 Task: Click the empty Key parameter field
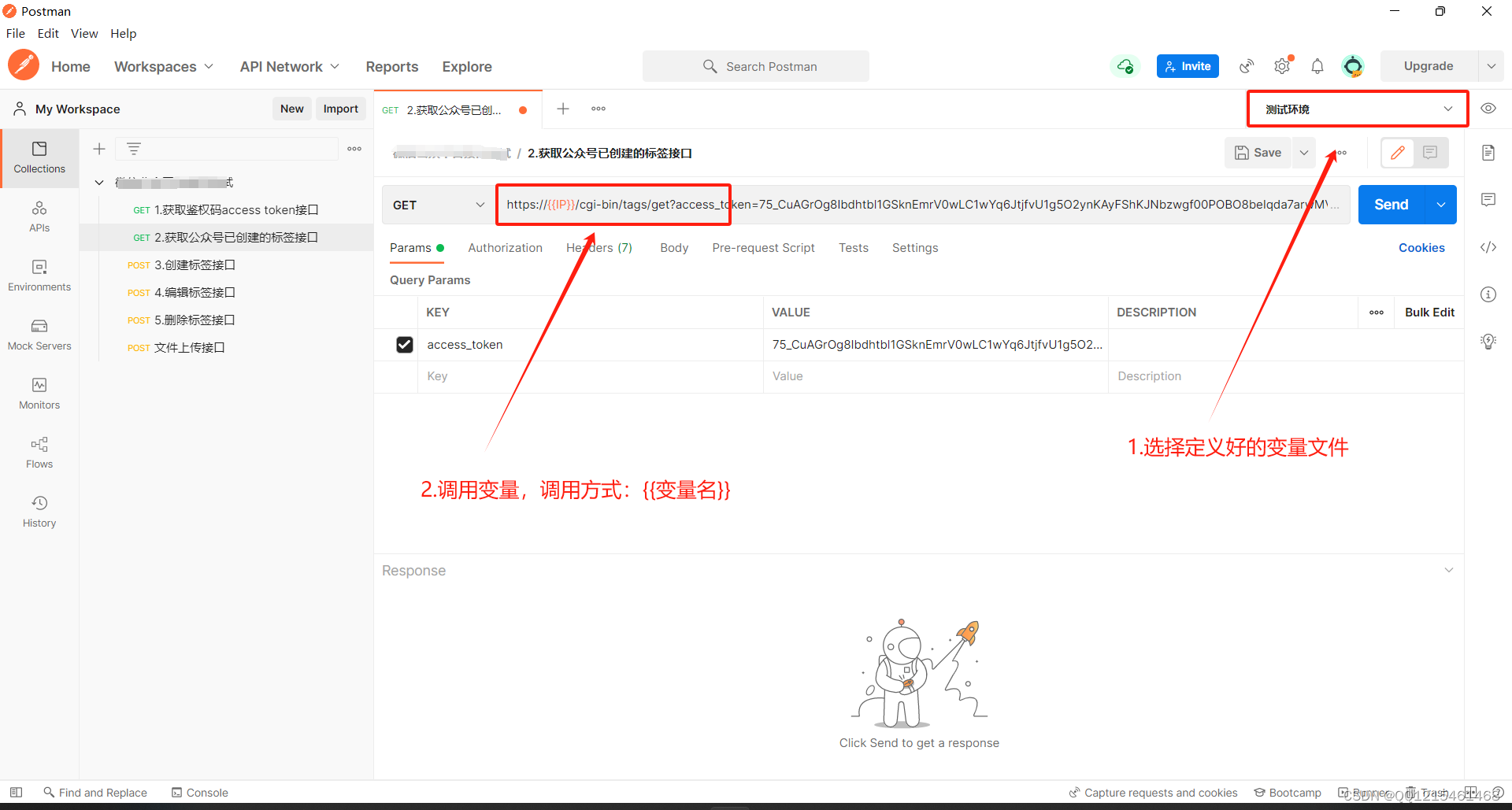click(591, 376)
